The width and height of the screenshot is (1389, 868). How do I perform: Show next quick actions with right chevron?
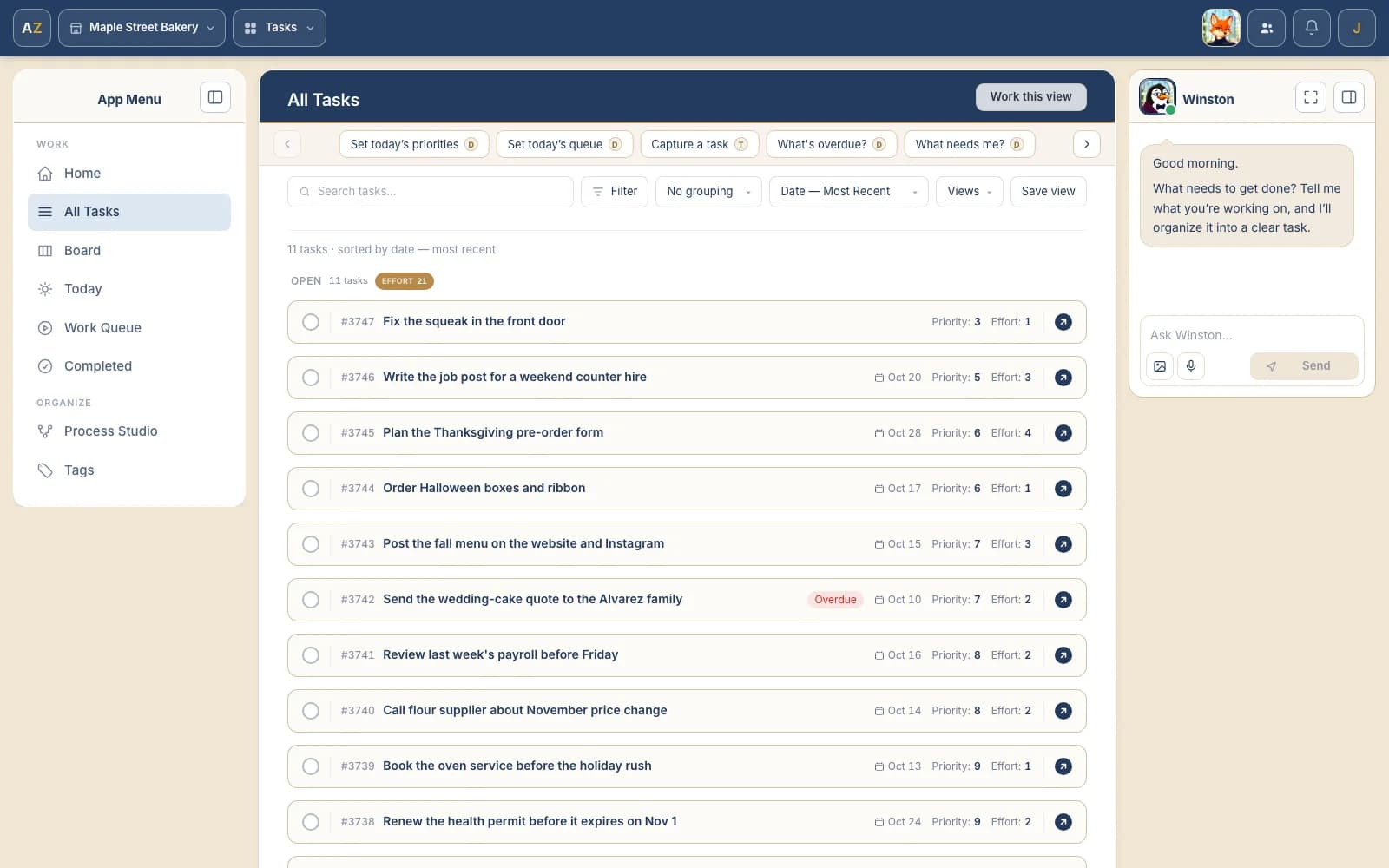[1086, 144]
